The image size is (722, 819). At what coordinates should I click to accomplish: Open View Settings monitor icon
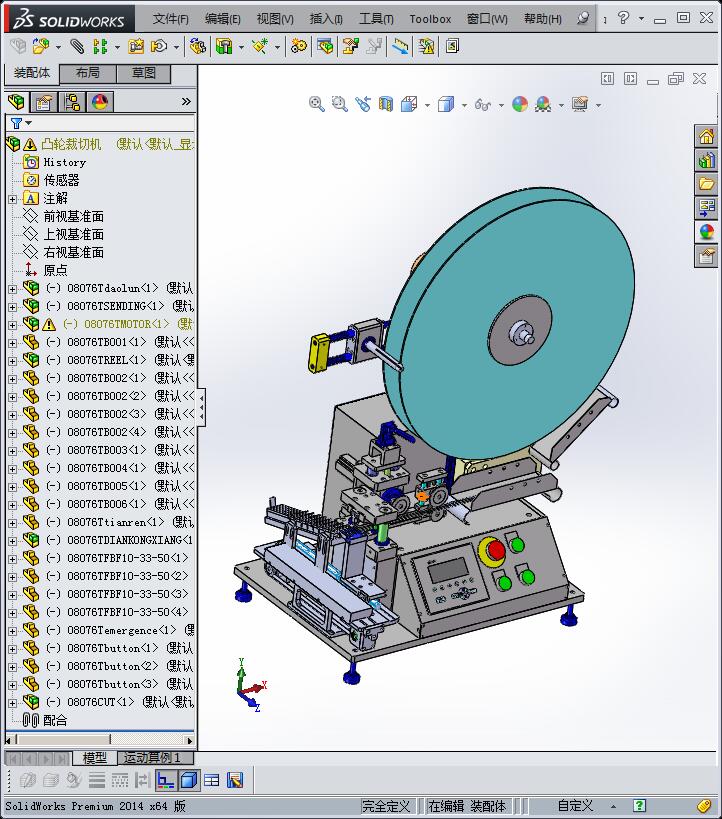580,104
